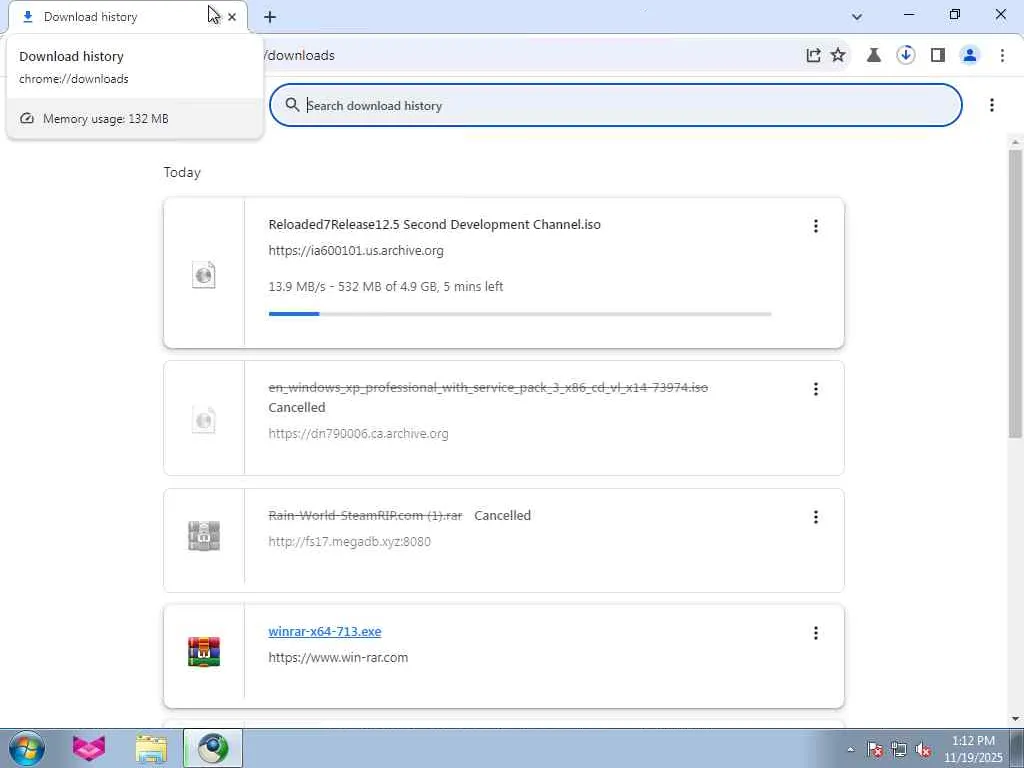Image resolution: width=1024 pixels, height=768 pixels.
Task: Click the download progress bar
Action: tap(520, 314)
